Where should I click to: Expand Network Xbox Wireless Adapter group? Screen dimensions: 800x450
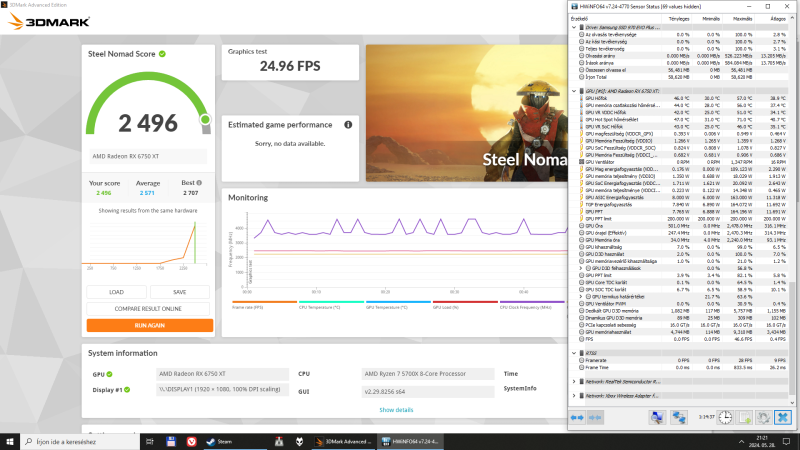[574, 396]
